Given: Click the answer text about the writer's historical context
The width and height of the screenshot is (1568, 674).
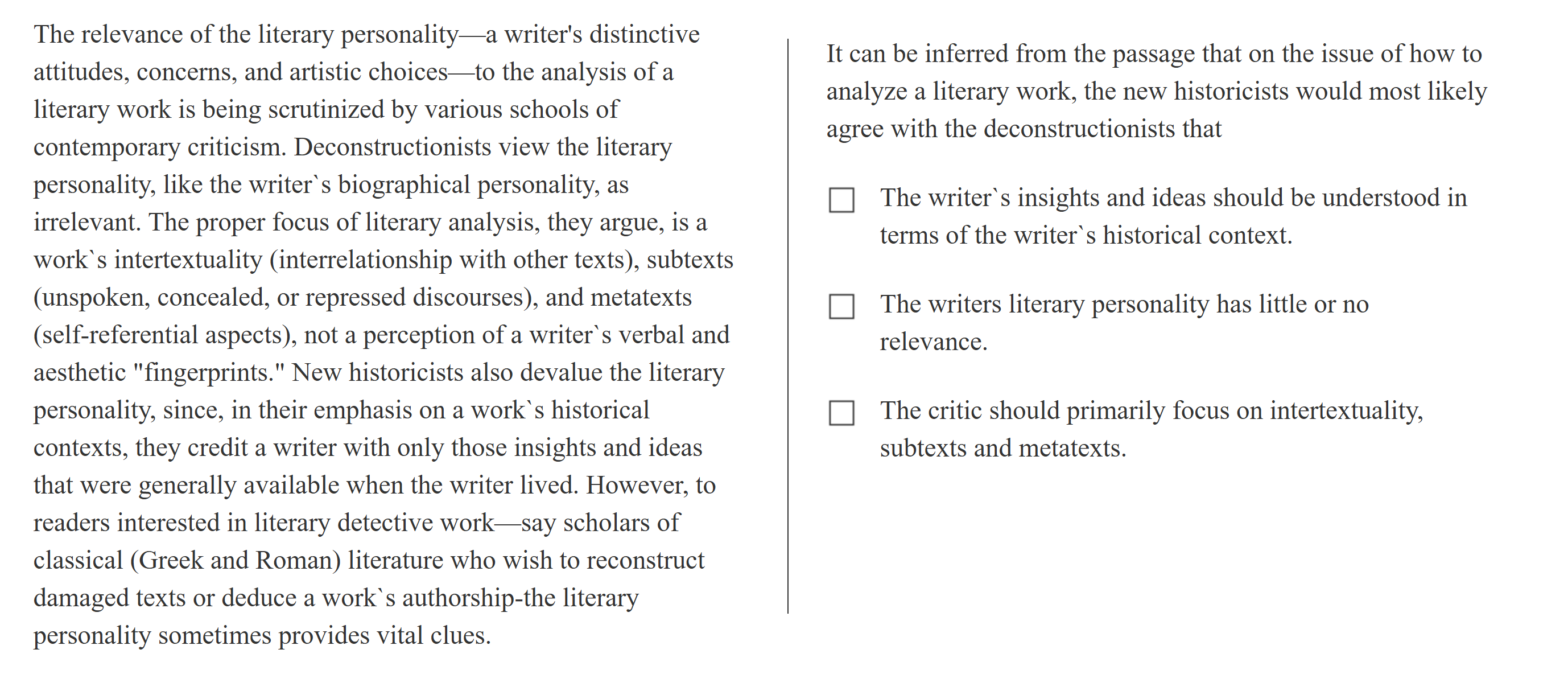Looking at the screenshot, I should click(1173, 216).
